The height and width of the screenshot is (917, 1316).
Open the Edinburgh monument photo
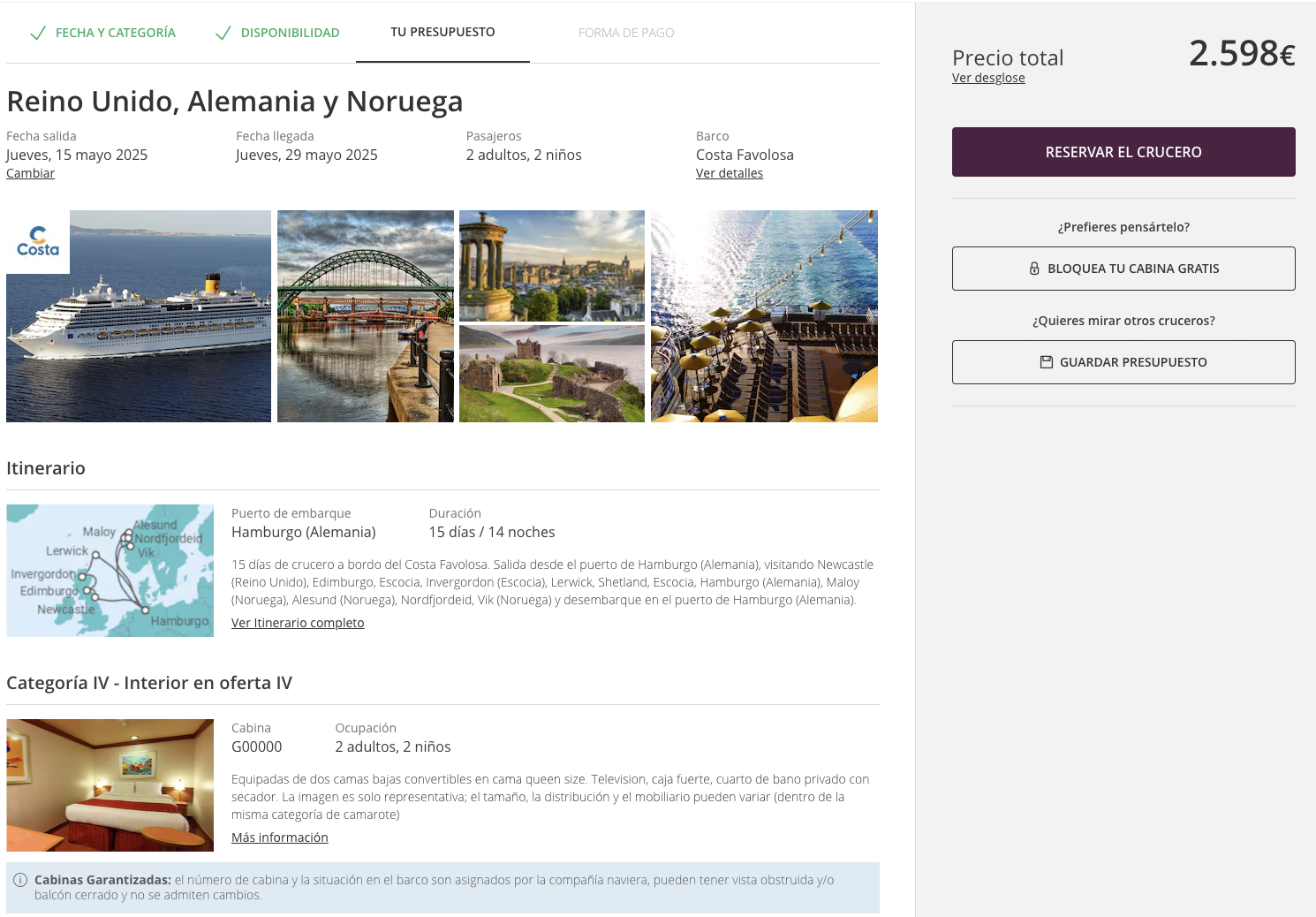click(x=552, y=265)
